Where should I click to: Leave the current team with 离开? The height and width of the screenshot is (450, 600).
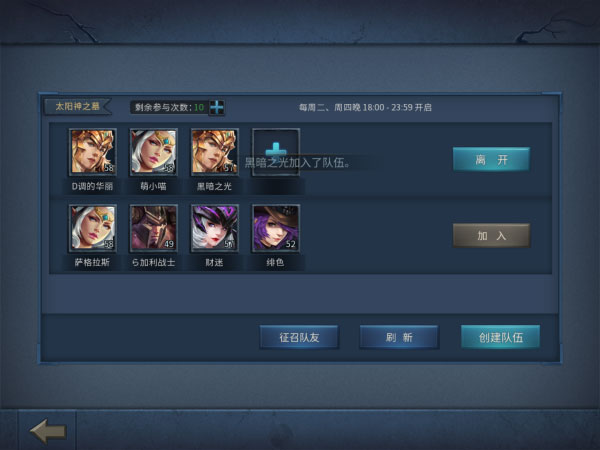[491, 159]
